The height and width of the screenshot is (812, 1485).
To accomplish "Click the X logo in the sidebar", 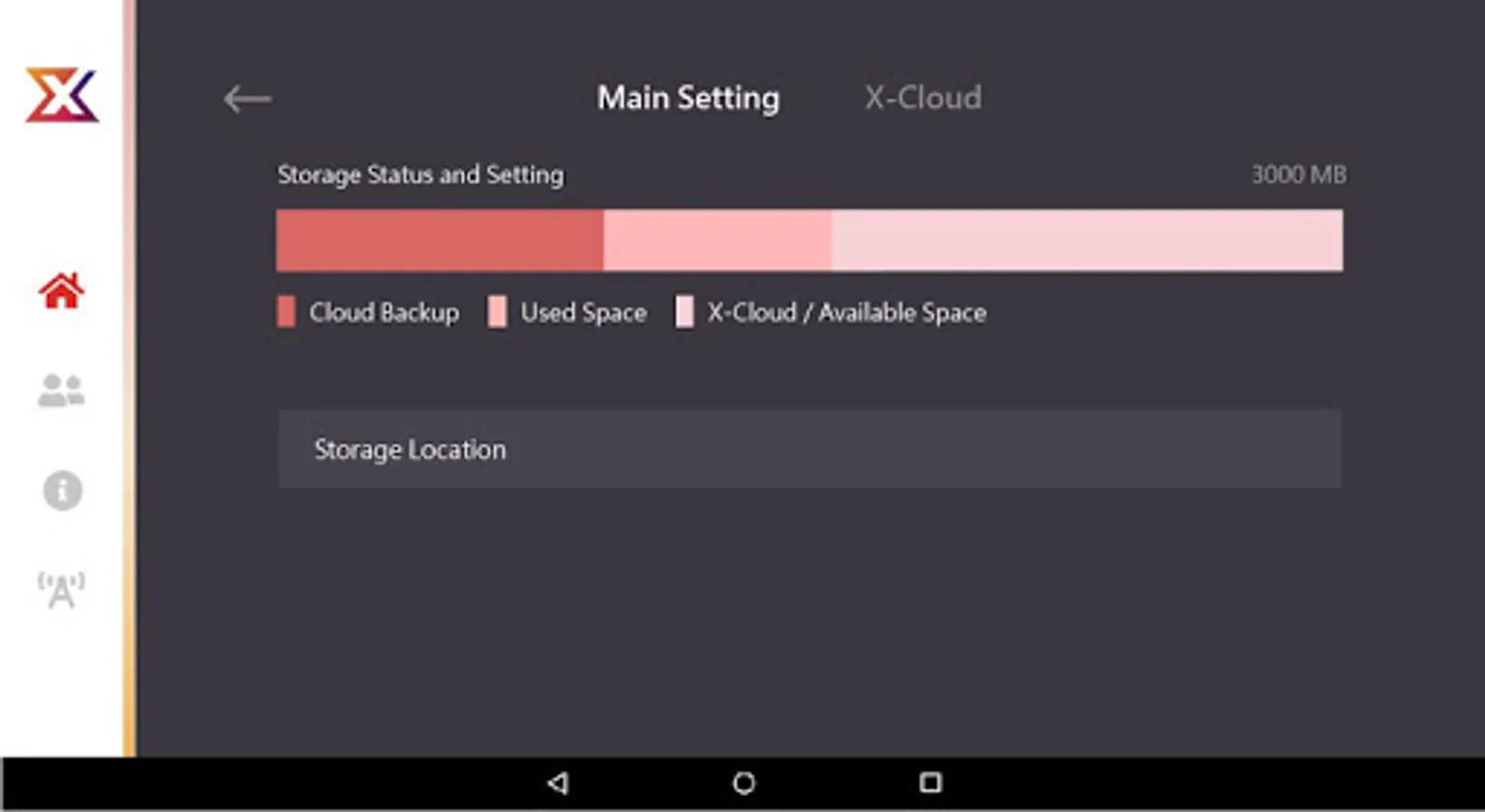I will tap(61, 95).
